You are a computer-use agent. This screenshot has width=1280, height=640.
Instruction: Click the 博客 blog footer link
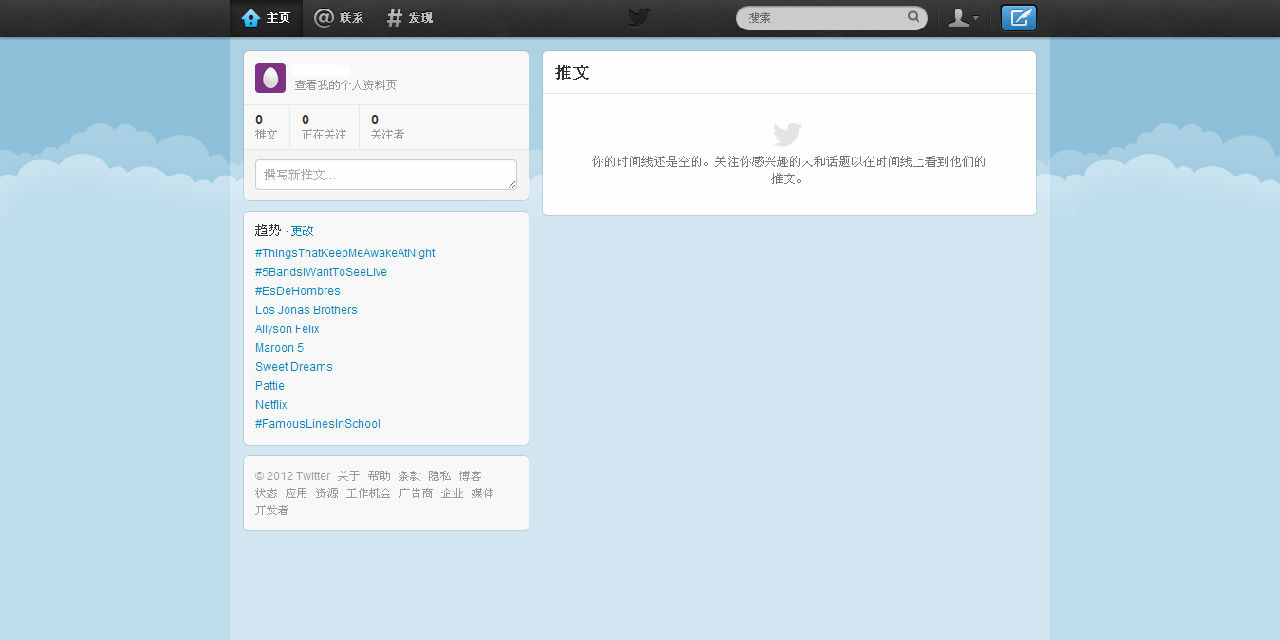pos(470,476)
